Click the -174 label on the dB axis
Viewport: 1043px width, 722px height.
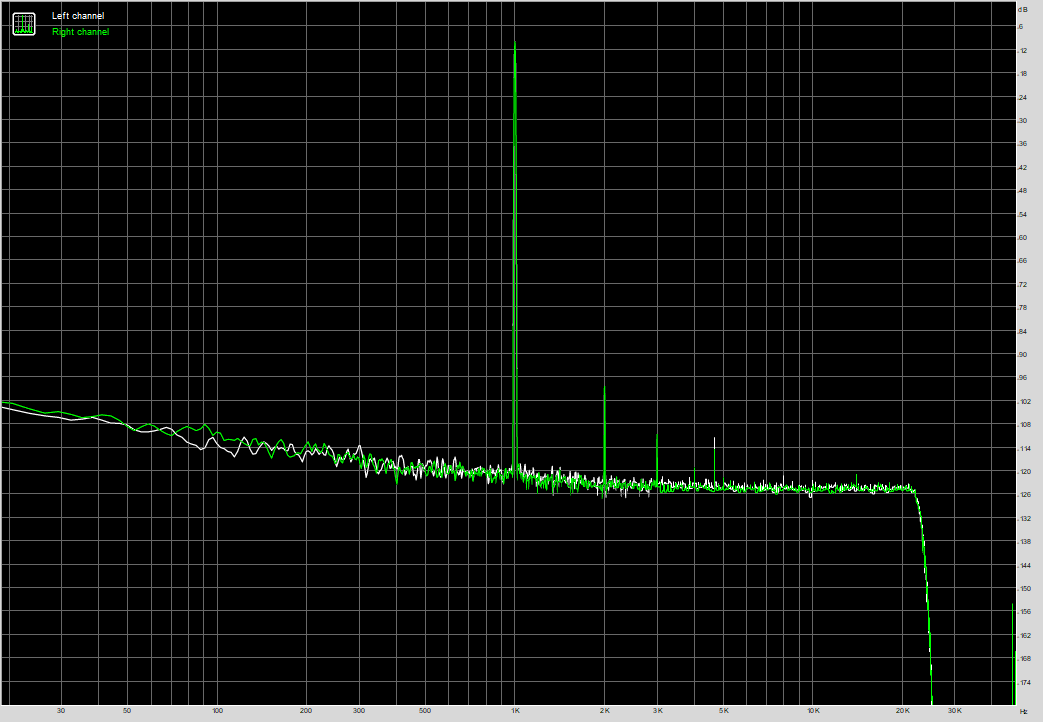(x=1022, y=682)
